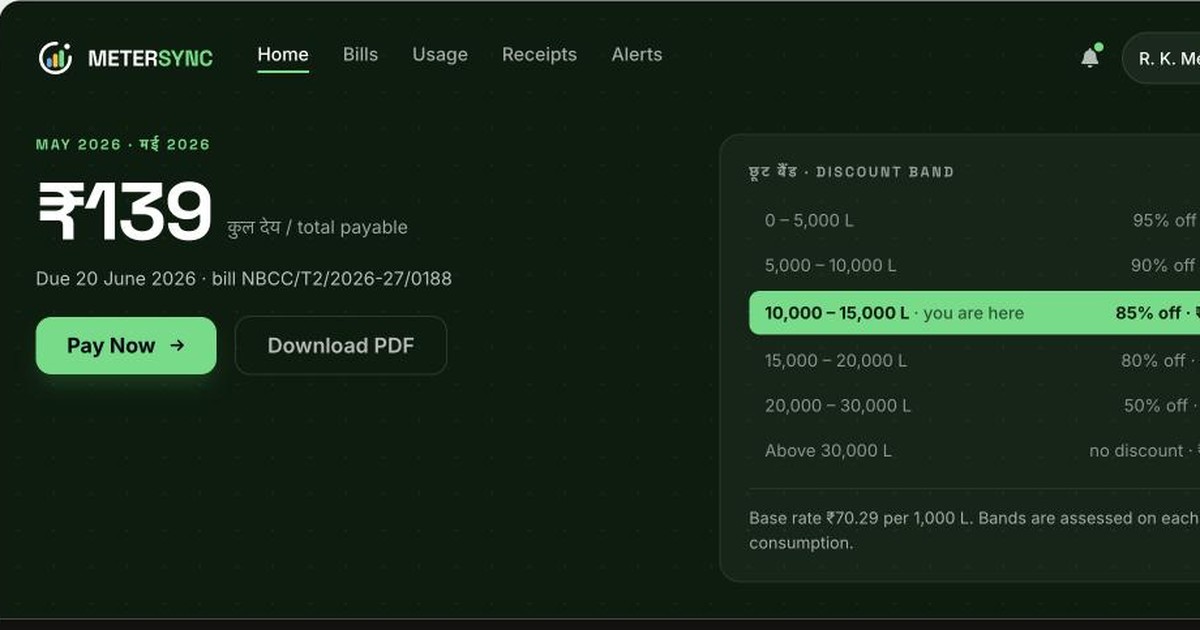Open the R. K. user account menu

[1162, 59]
